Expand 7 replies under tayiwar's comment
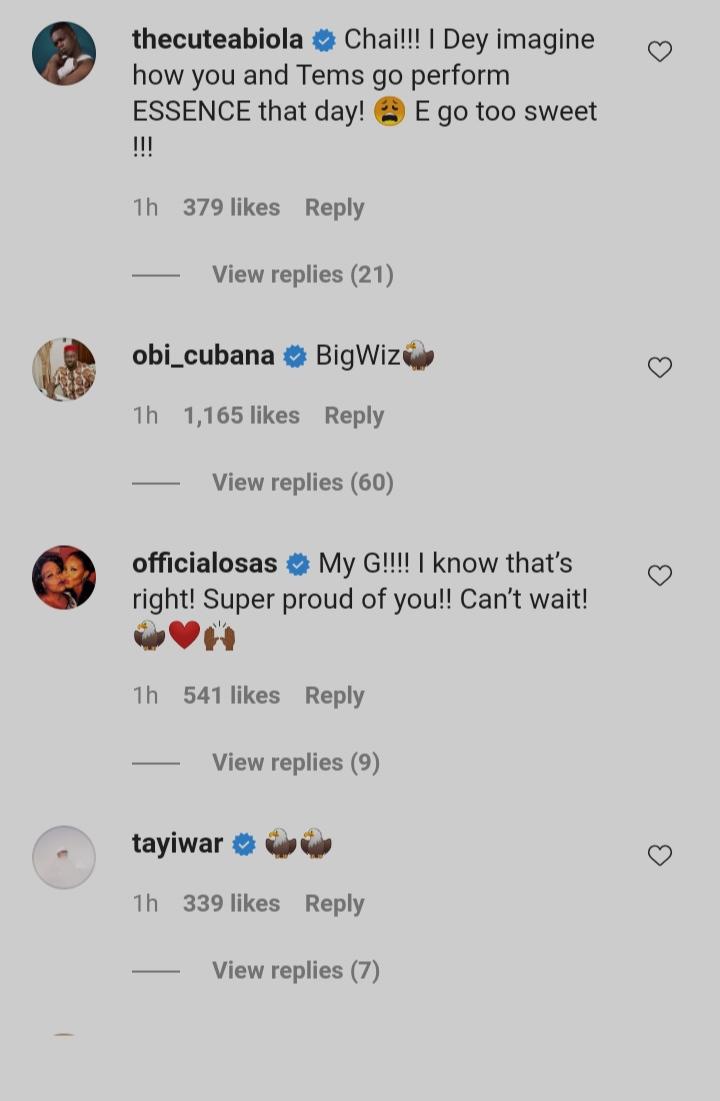 click(295, 970)
